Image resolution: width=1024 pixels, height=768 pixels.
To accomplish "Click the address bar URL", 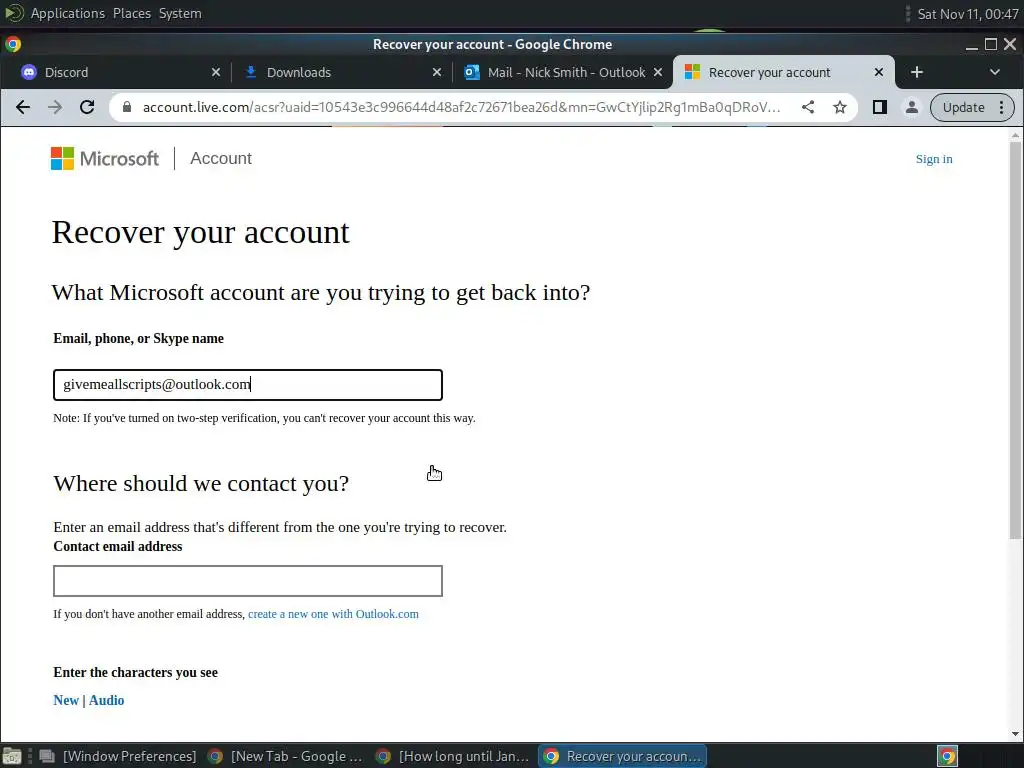I will coord(461,107).
